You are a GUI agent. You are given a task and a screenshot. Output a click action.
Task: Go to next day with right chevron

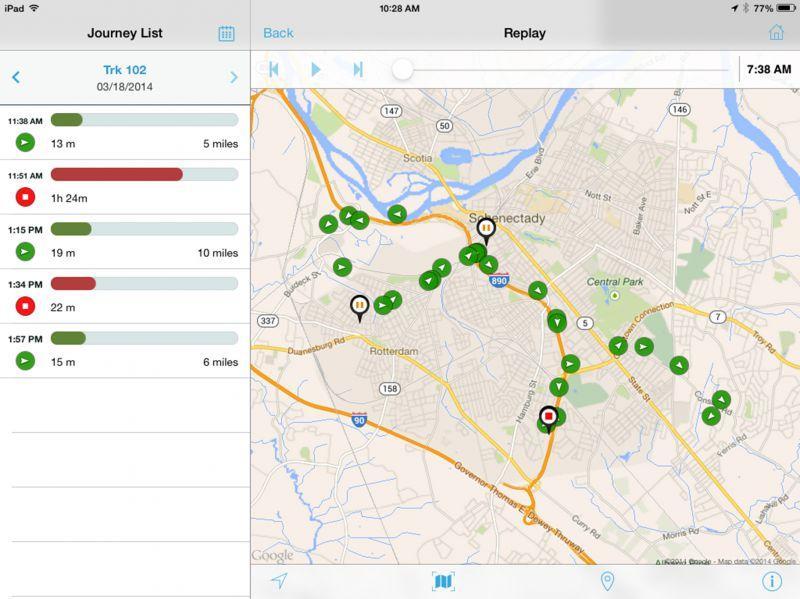pyautogui.click(x=234, y=77)
